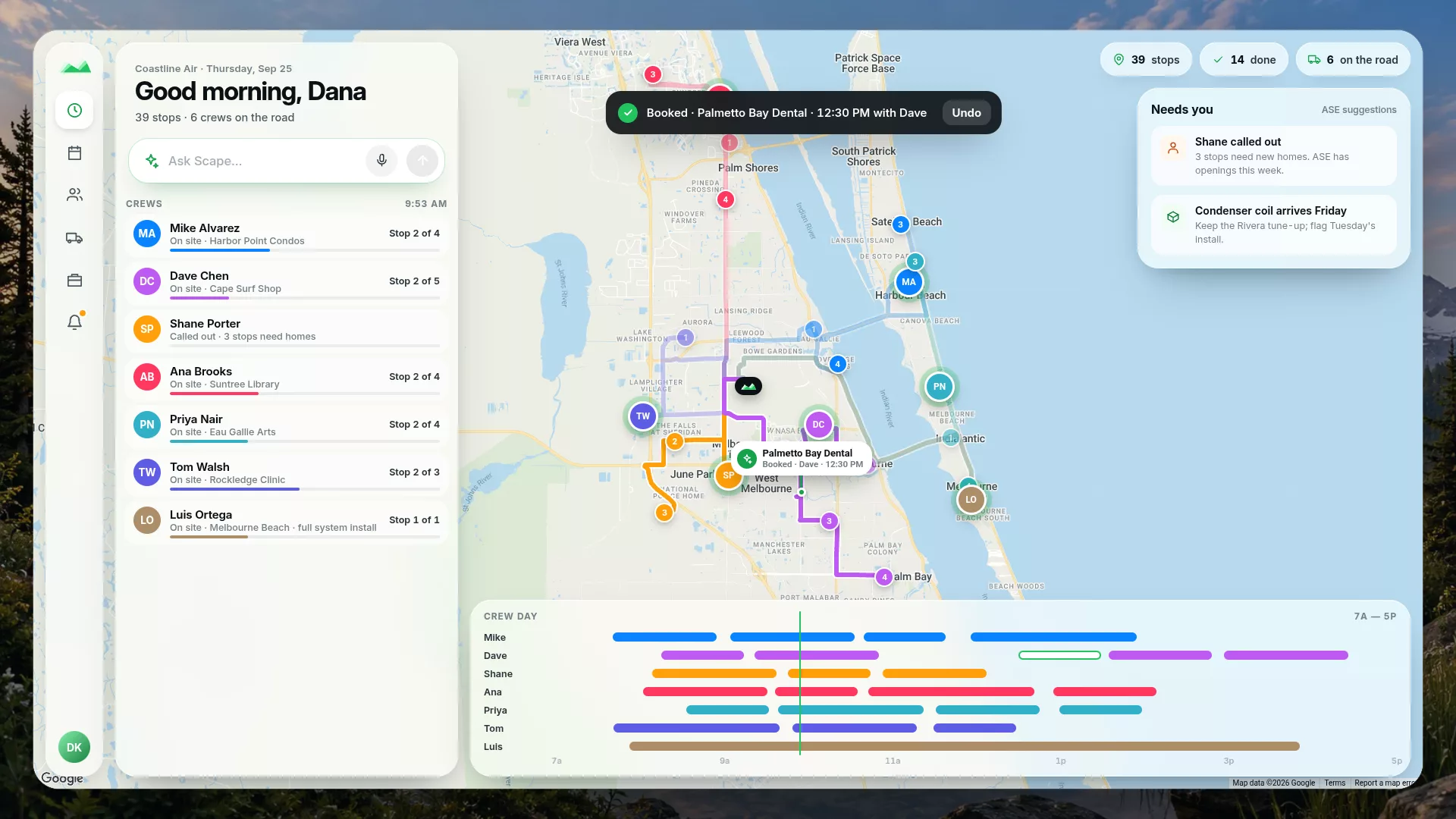Select Luis Ortega crew row
The image size is (1456, 819).
(x=287, y=521)
